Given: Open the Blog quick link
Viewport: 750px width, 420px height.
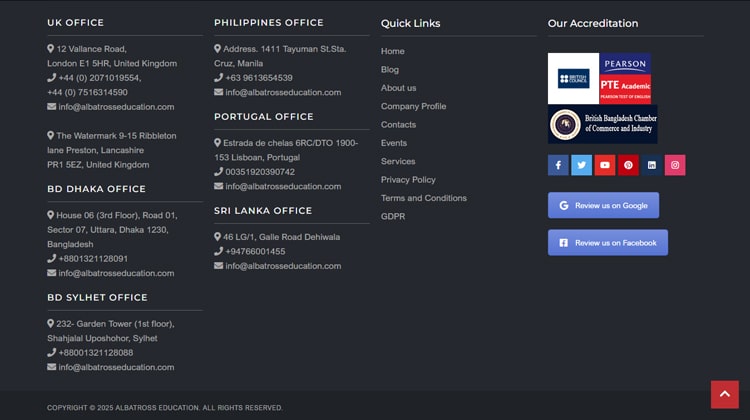Looking at the screenshot, I should click(x=390, y=70).
